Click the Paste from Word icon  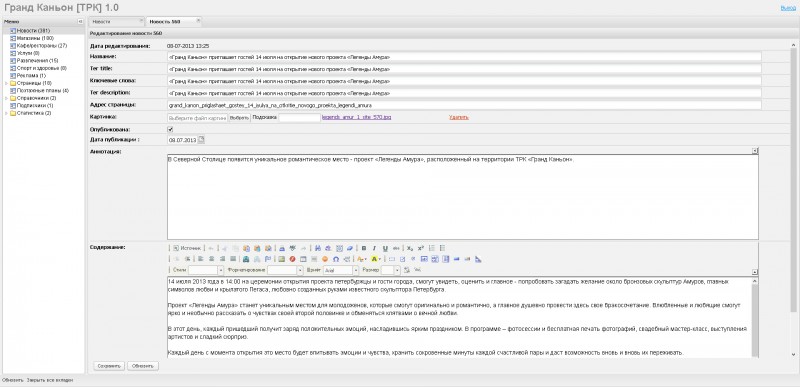[268, 248]
